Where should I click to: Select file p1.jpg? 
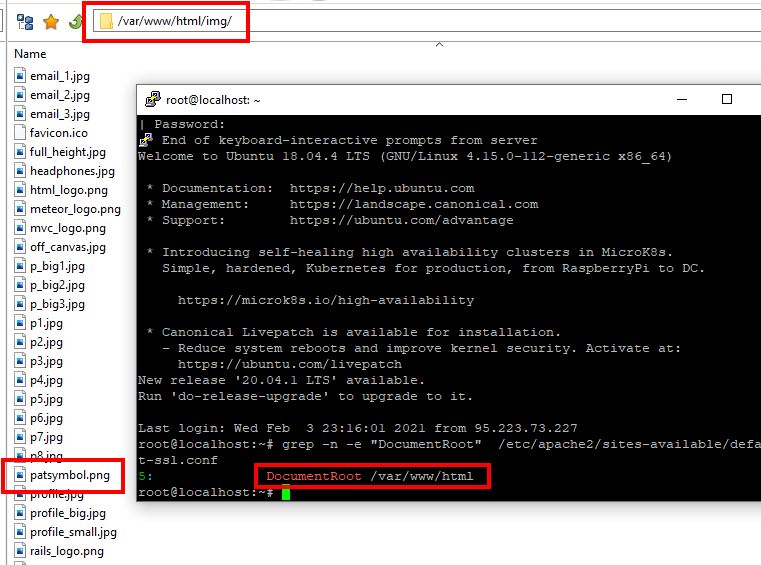click(x=46, y=323)
